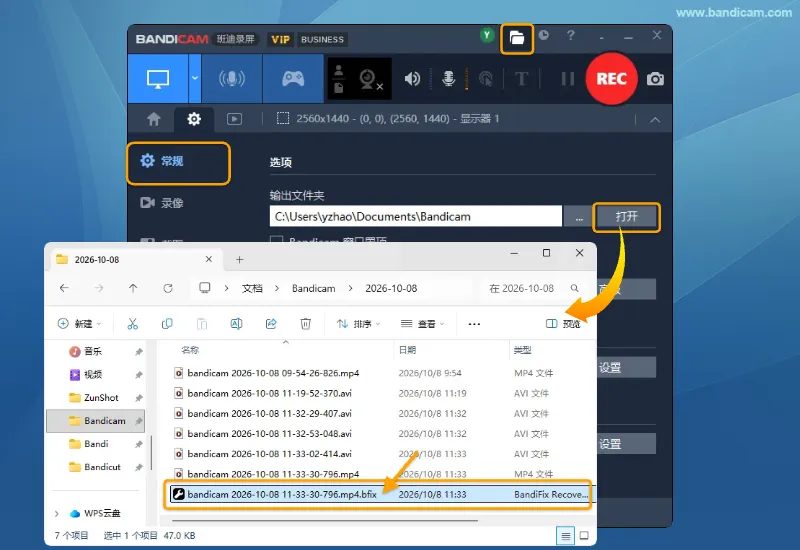Expand screen recording mode dropdown arrow

click(x=195, y=79)
